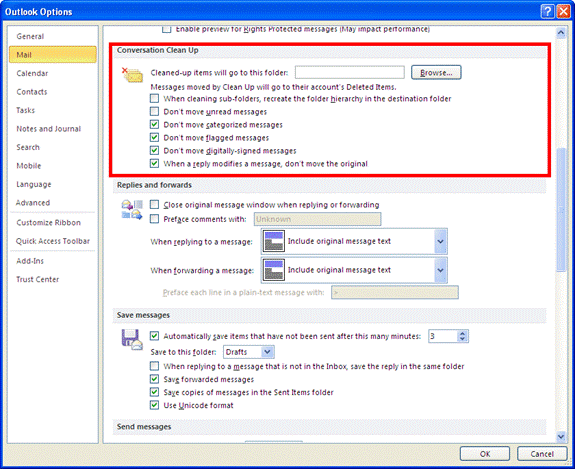Uncheck Save forwarded messages
Image resolution: width=575 pixels, height=469 pixels.
point(154,379)
